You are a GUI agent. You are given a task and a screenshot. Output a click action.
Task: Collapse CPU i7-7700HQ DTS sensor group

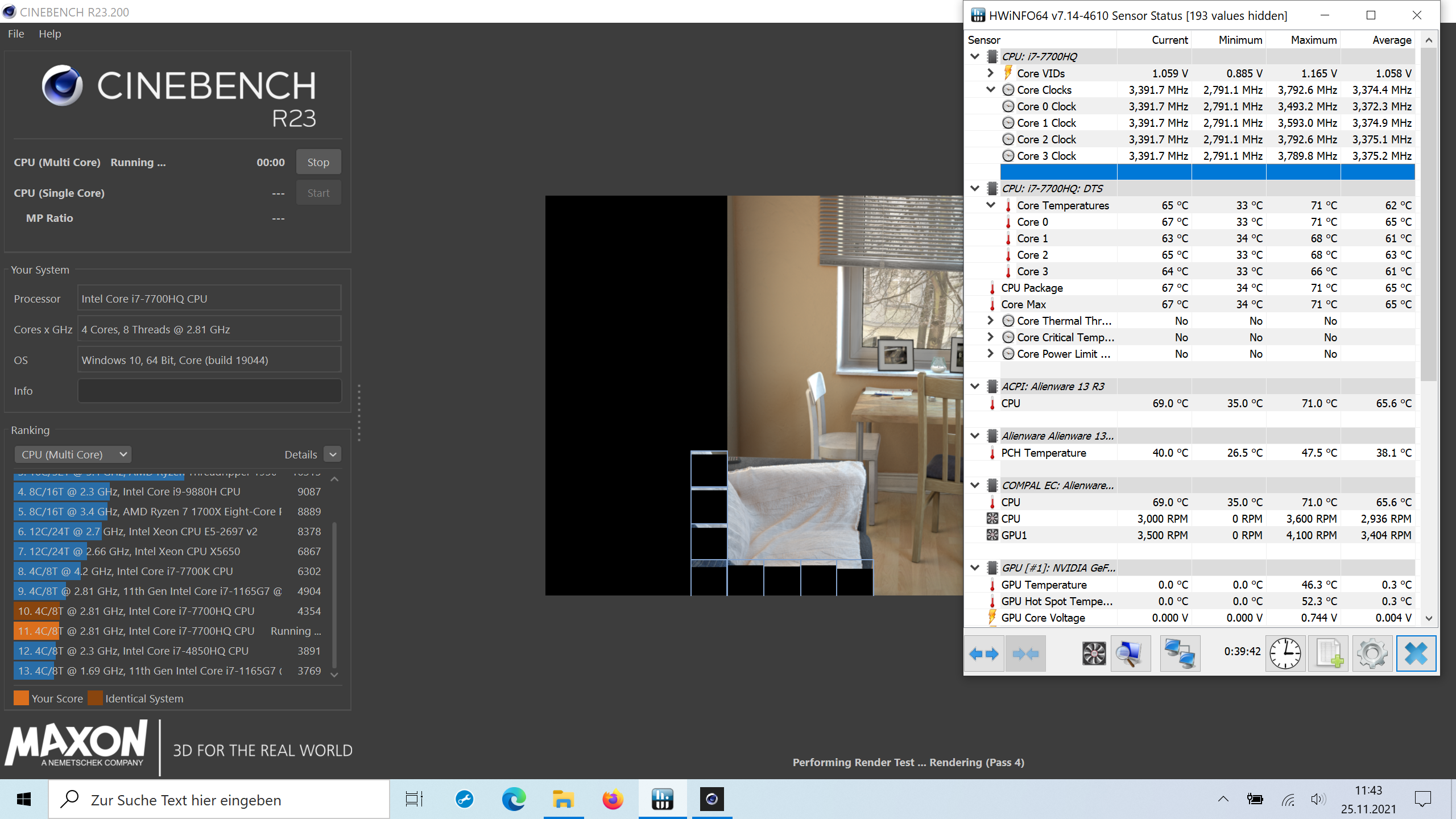975,188
